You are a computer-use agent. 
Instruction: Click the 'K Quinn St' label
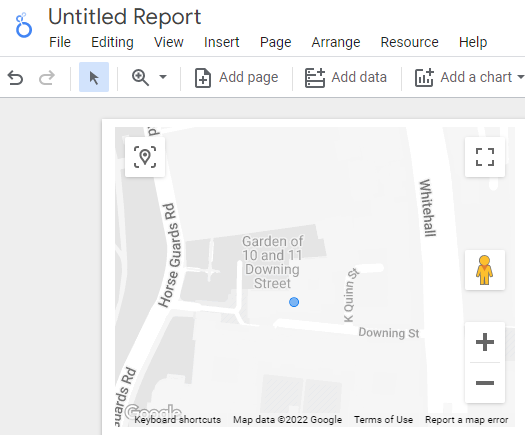[351, 295]
